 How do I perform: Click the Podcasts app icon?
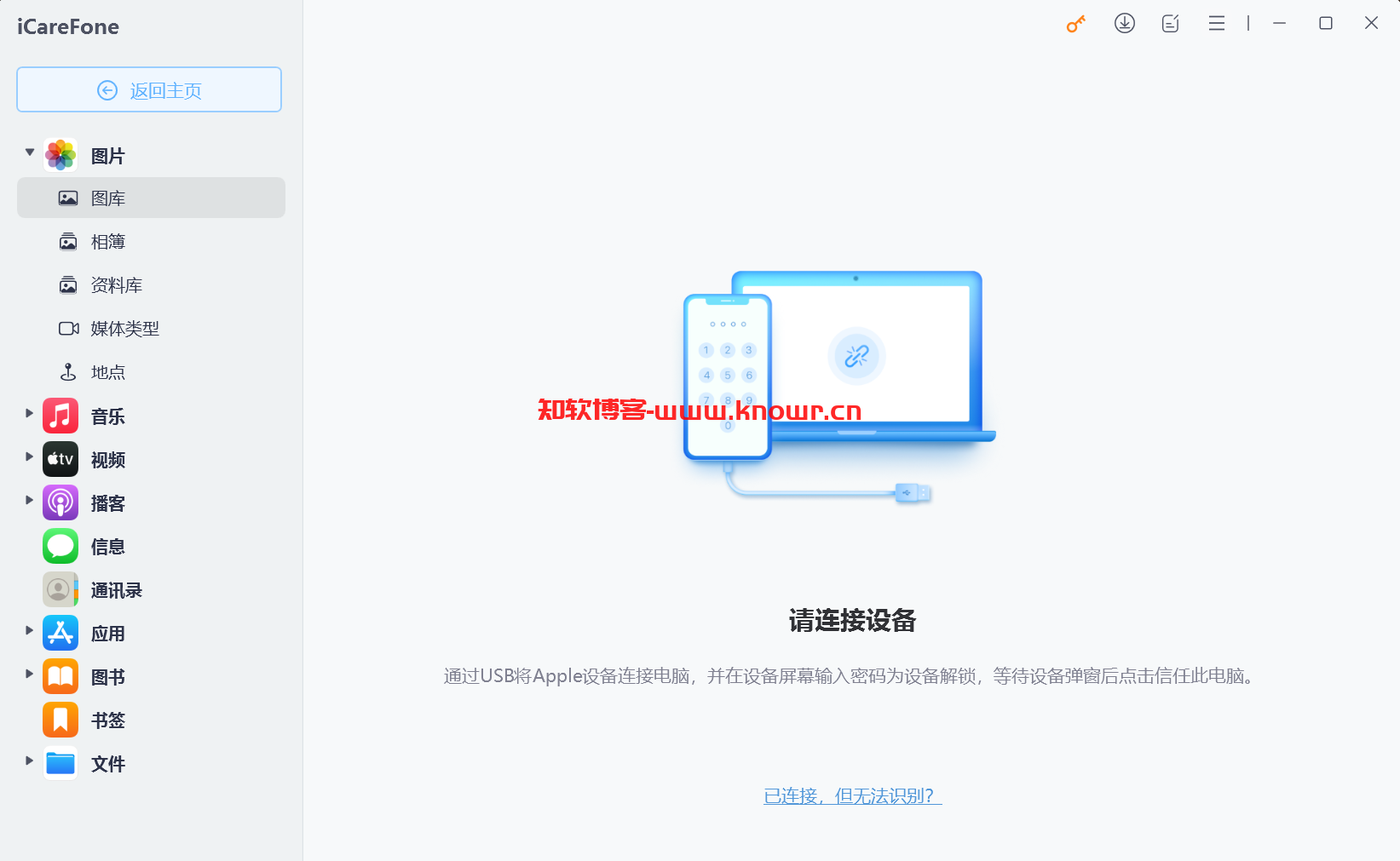[x=60, y=502]
